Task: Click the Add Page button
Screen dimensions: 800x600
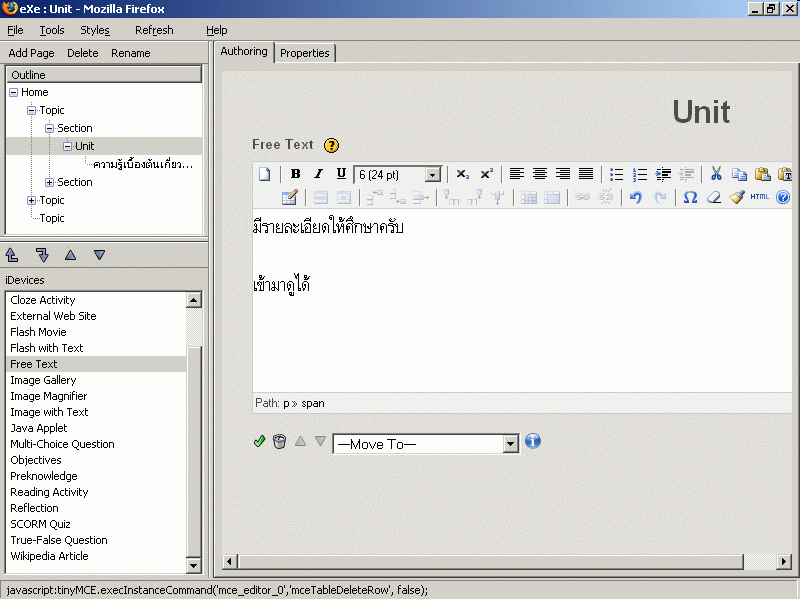Action: pos(31,53)
